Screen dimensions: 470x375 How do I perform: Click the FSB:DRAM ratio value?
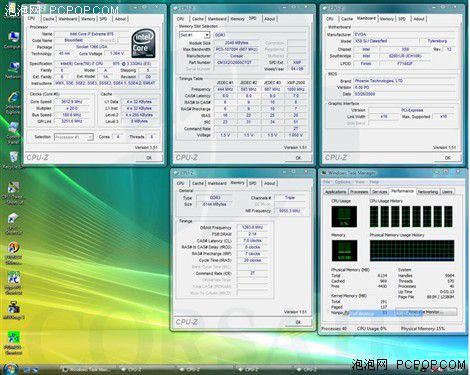252,234
